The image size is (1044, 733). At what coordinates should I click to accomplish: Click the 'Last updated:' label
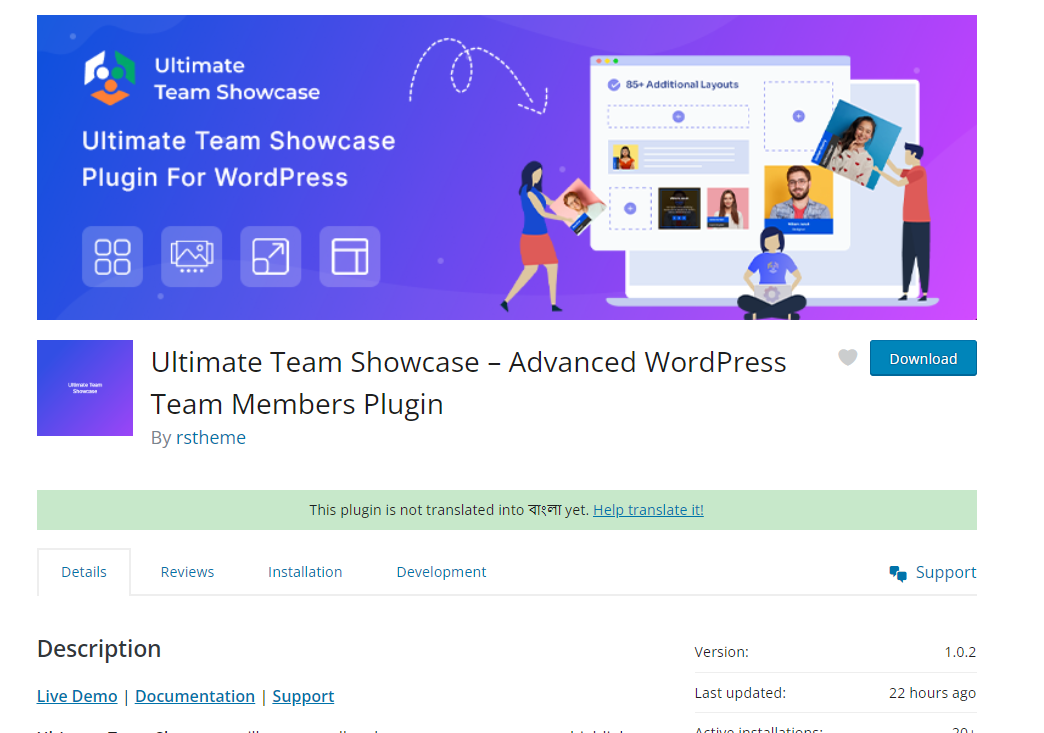740,693
